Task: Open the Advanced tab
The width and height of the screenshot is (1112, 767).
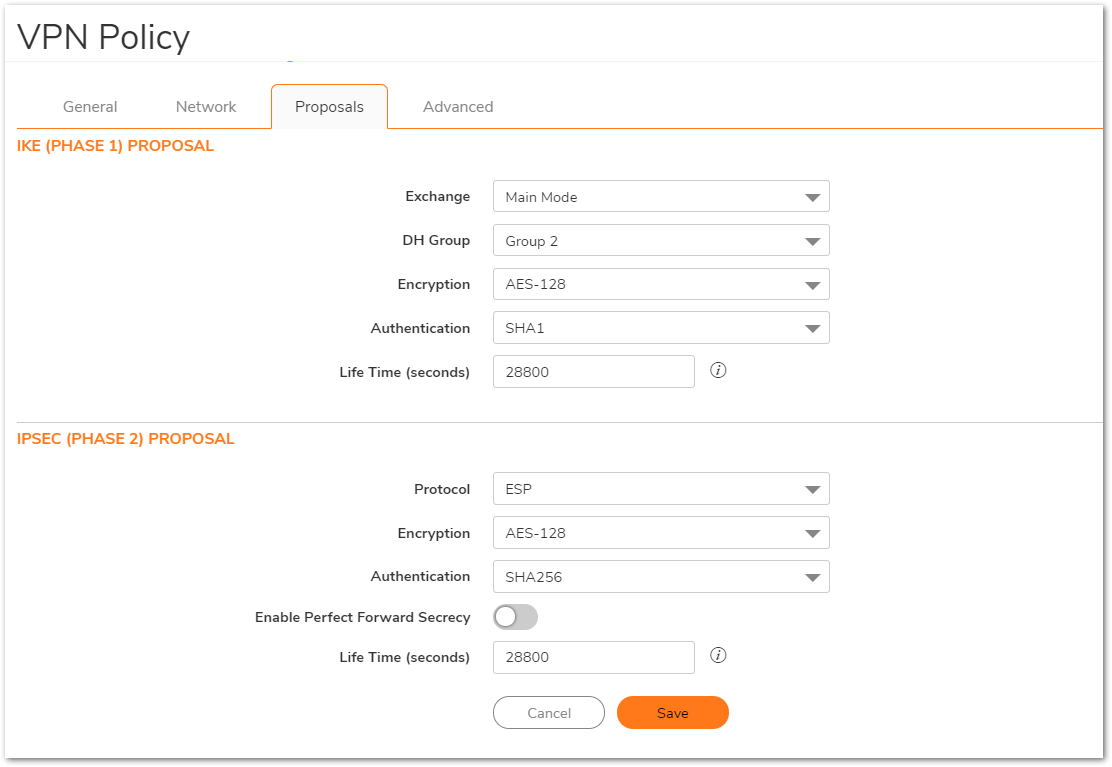Action: click(458, 107)
